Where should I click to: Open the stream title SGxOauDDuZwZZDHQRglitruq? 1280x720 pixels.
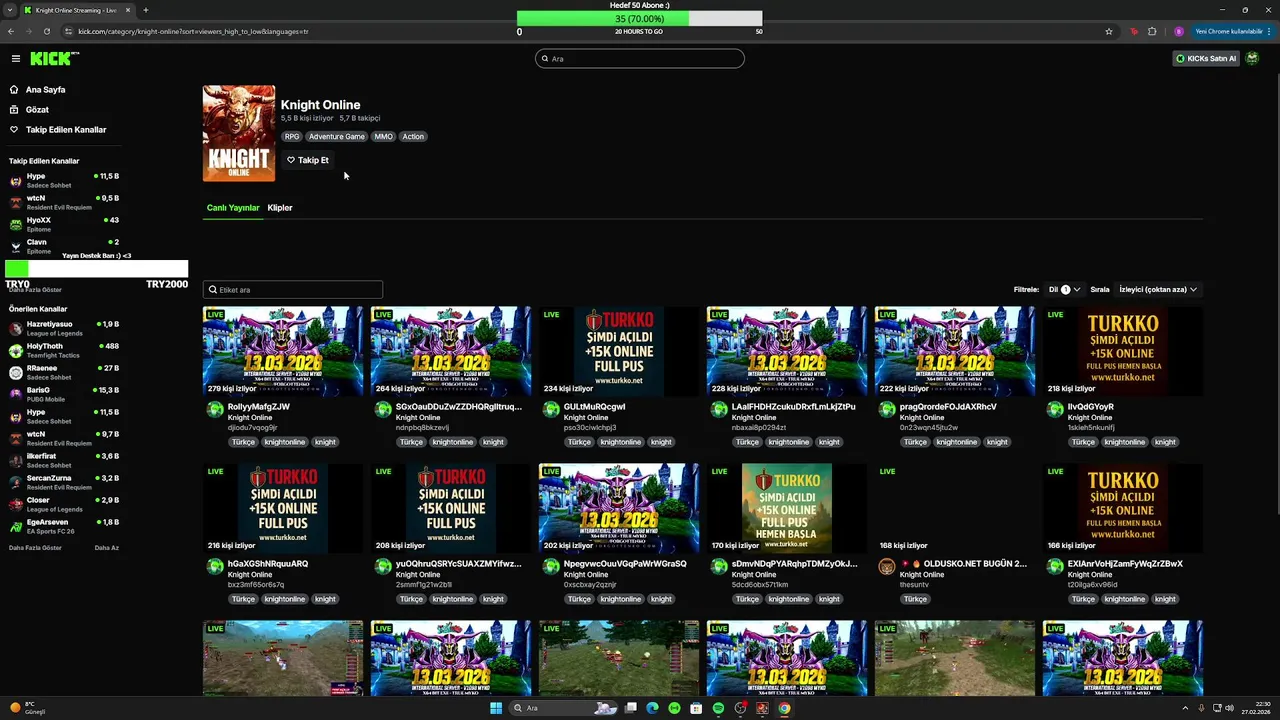tap(459, 407)
